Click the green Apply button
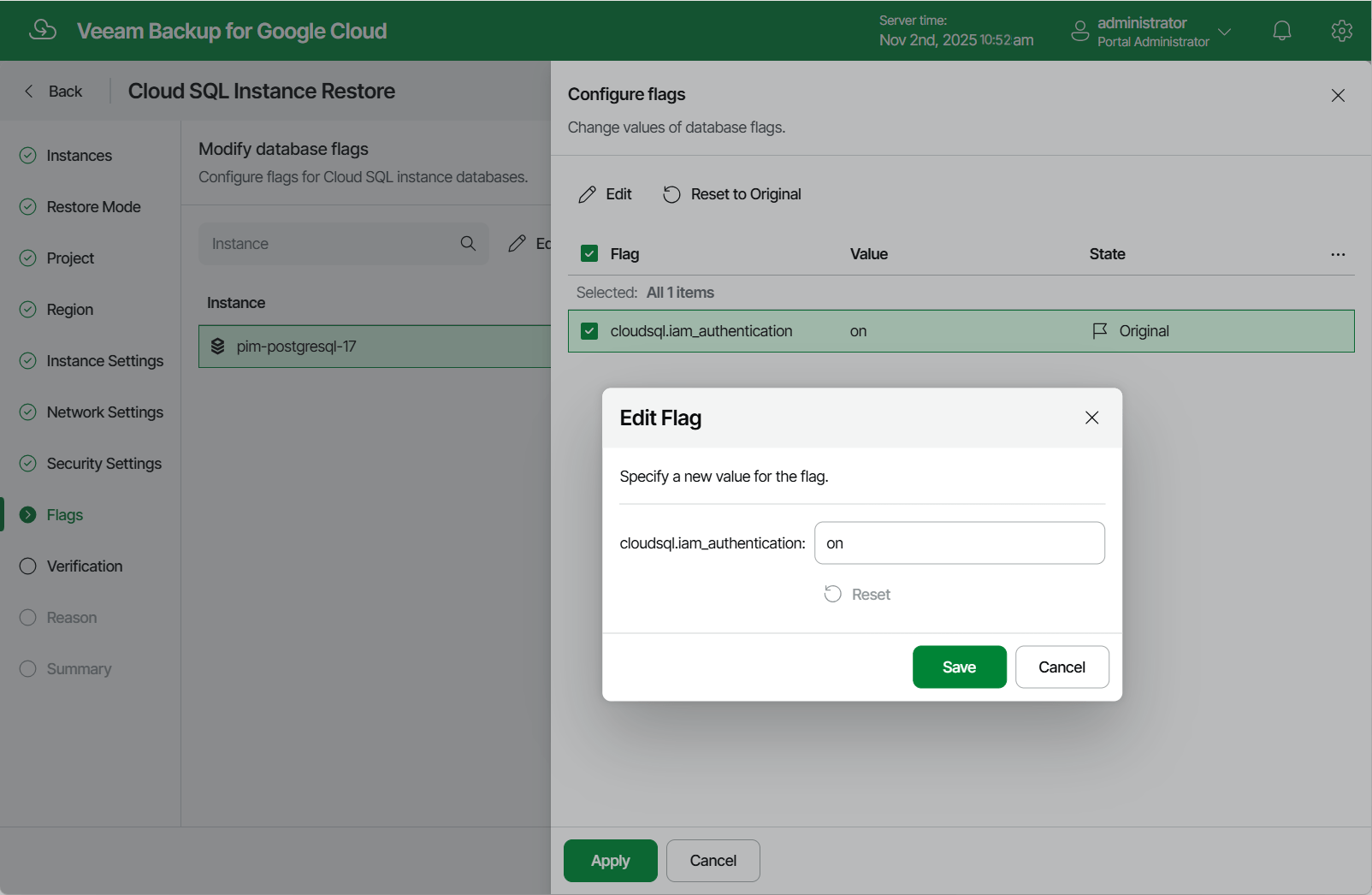Screen dimensions: 1372x895 click(609, 860)
